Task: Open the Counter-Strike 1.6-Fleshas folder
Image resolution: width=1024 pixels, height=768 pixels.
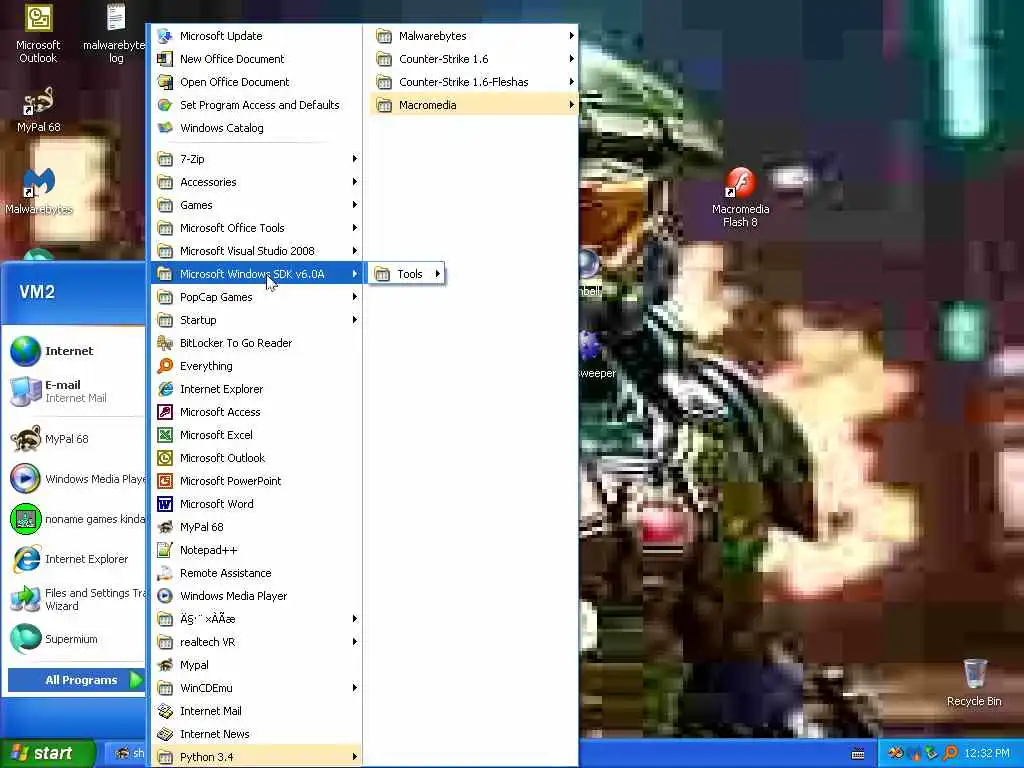Action: coord(474,82)
